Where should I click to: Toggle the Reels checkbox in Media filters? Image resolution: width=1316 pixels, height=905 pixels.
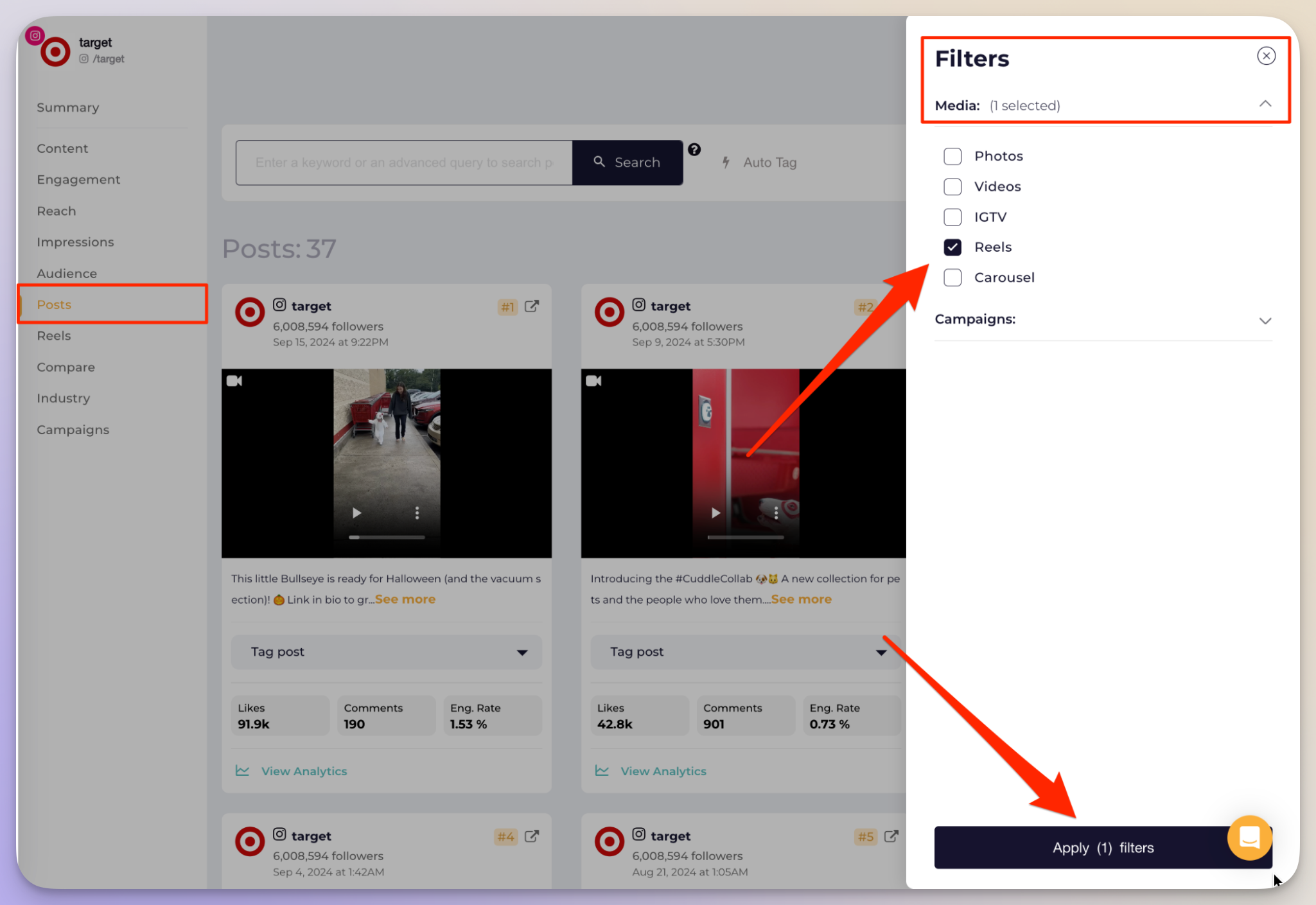[x=952, y=246]
